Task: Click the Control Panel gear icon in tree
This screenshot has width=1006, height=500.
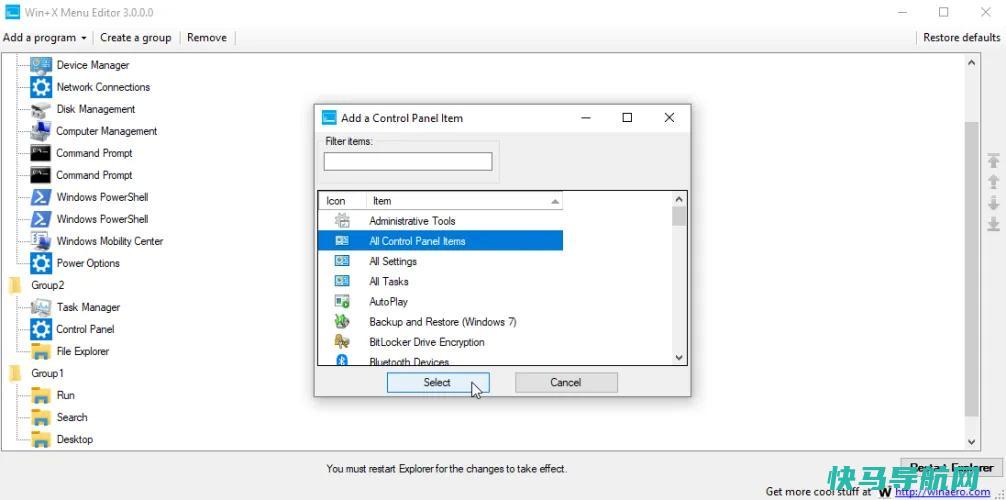Action: click(x=41, y=329)
